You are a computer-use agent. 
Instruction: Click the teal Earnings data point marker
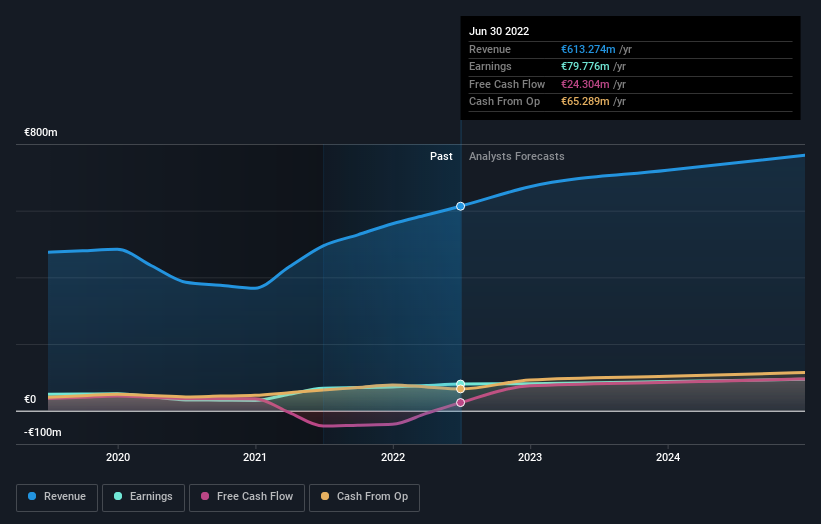pos(460,384)
